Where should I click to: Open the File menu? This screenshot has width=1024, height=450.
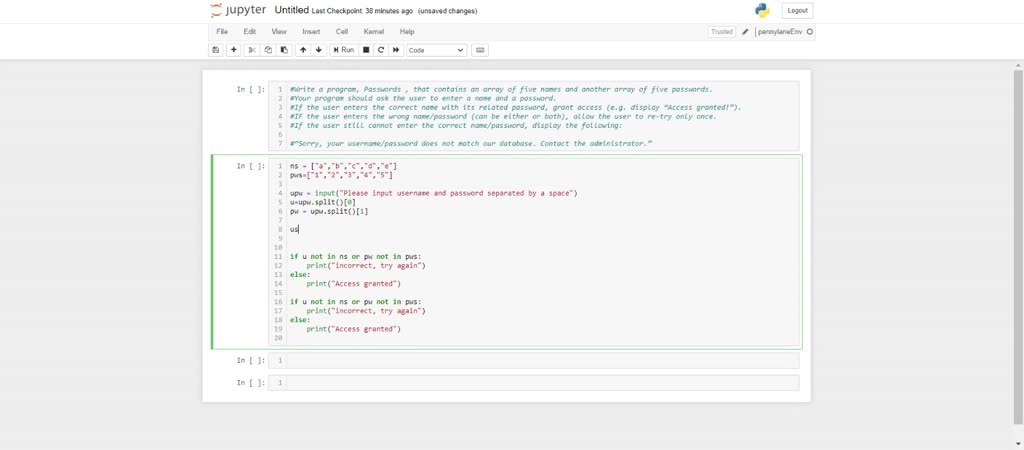(222, 31)
